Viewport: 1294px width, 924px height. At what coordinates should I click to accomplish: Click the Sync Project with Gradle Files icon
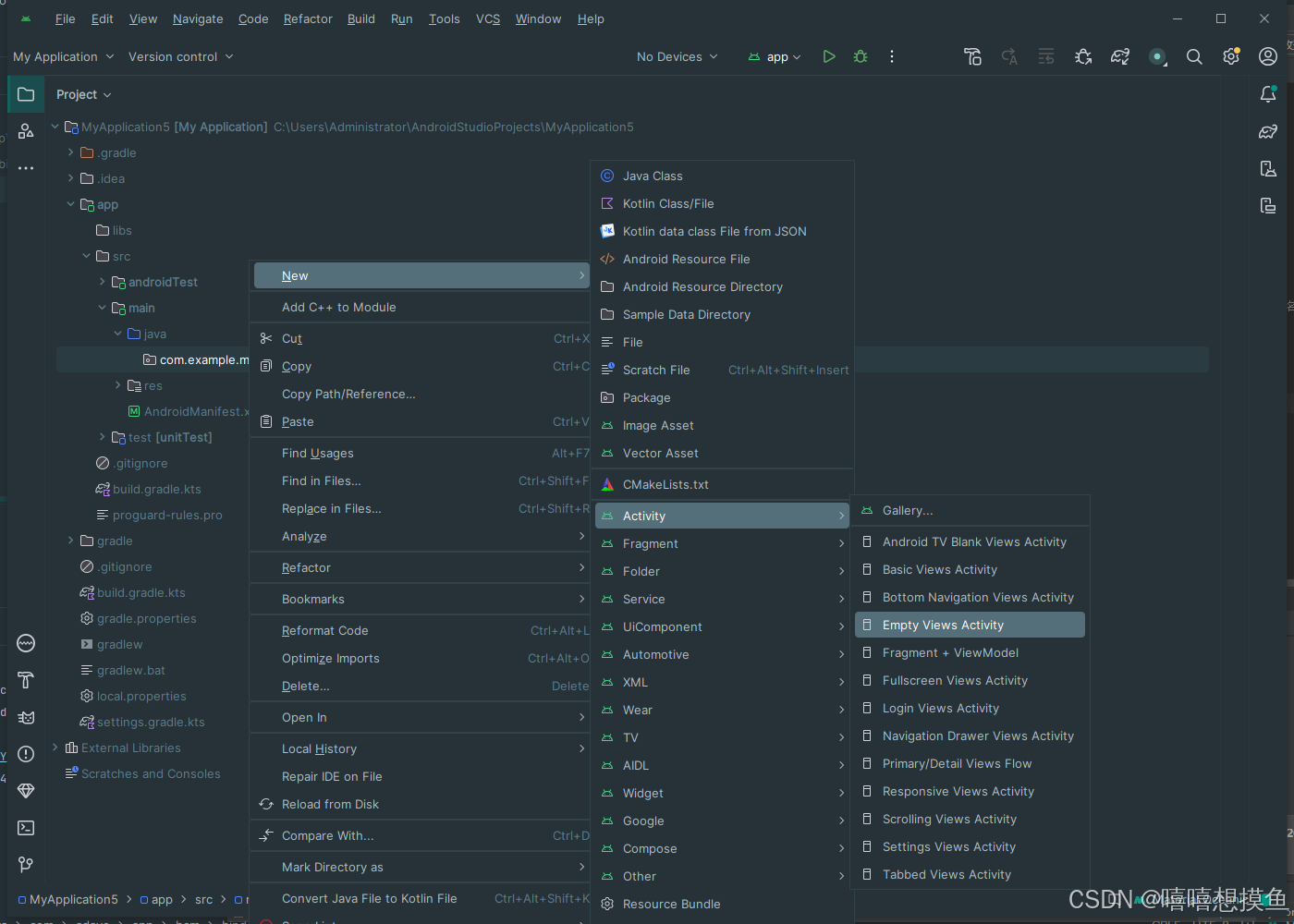1120,56
